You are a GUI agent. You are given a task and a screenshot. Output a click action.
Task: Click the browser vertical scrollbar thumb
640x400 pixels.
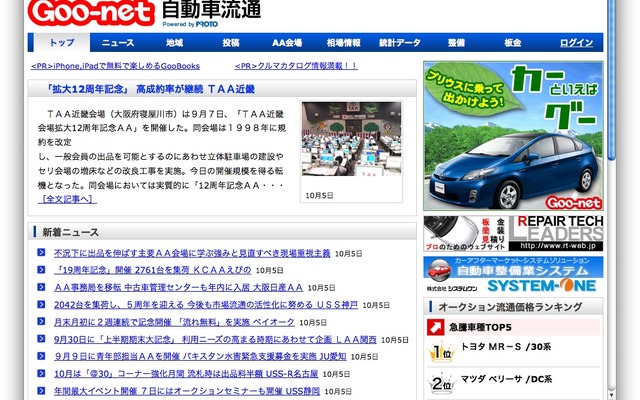(x=611, y=80)
